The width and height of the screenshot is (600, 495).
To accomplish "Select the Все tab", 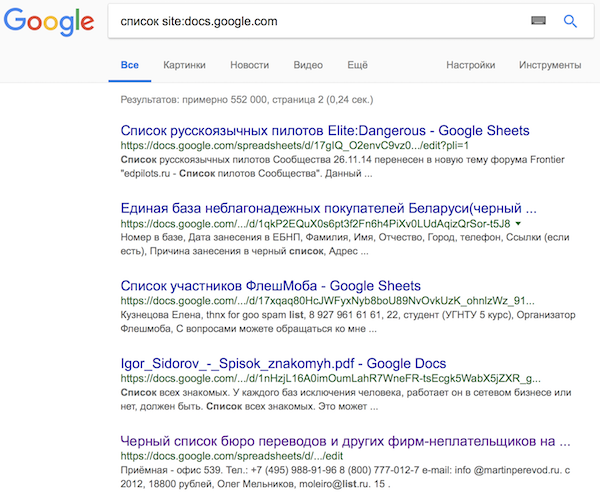I will point(130,65).
